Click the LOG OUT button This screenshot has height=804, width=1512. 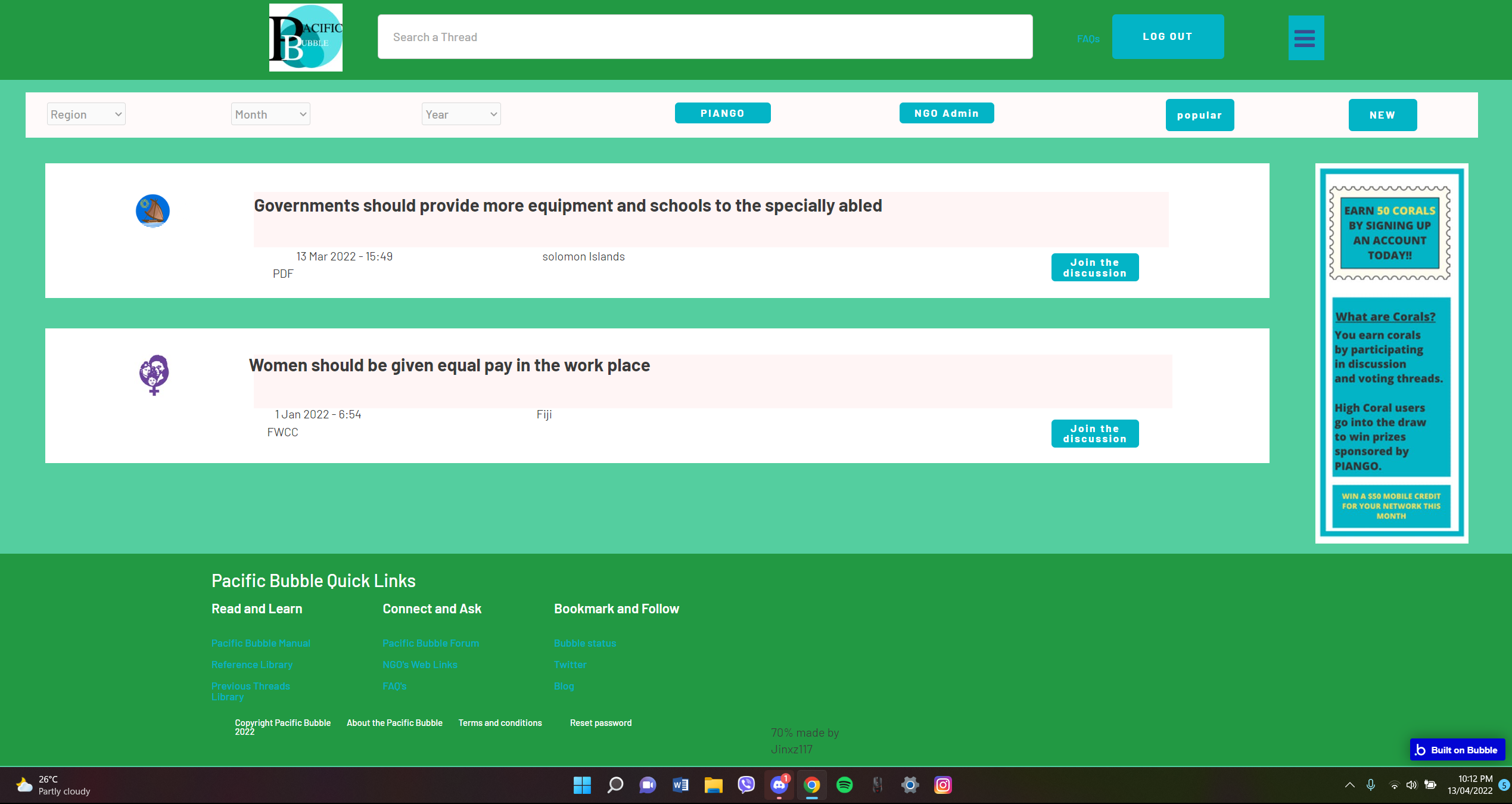pos(1167,37)
